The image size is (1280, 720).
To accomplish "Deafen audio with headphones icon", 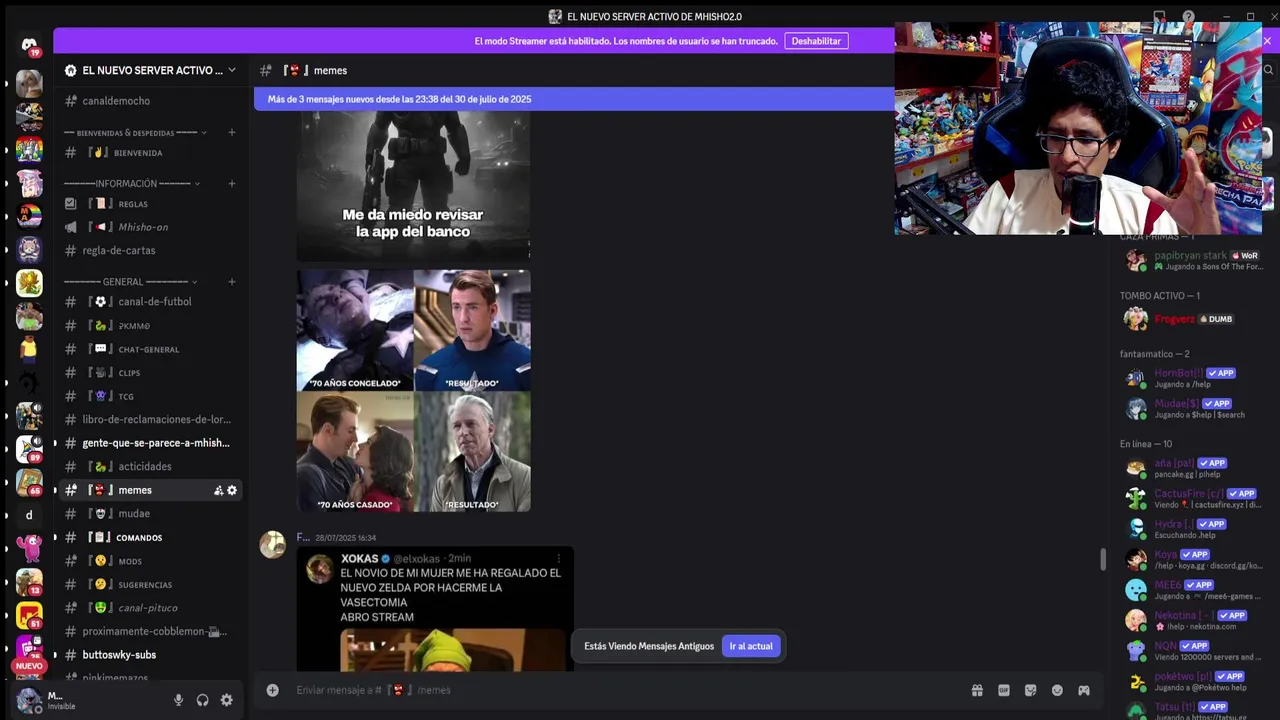I will point(202,700).
